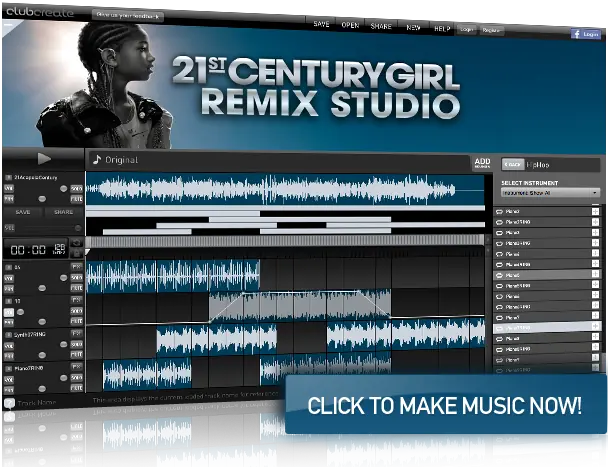Viewport: 608px width, 467px height.
Task: Click the highlighted white VOL button
Action: point(9,312)
